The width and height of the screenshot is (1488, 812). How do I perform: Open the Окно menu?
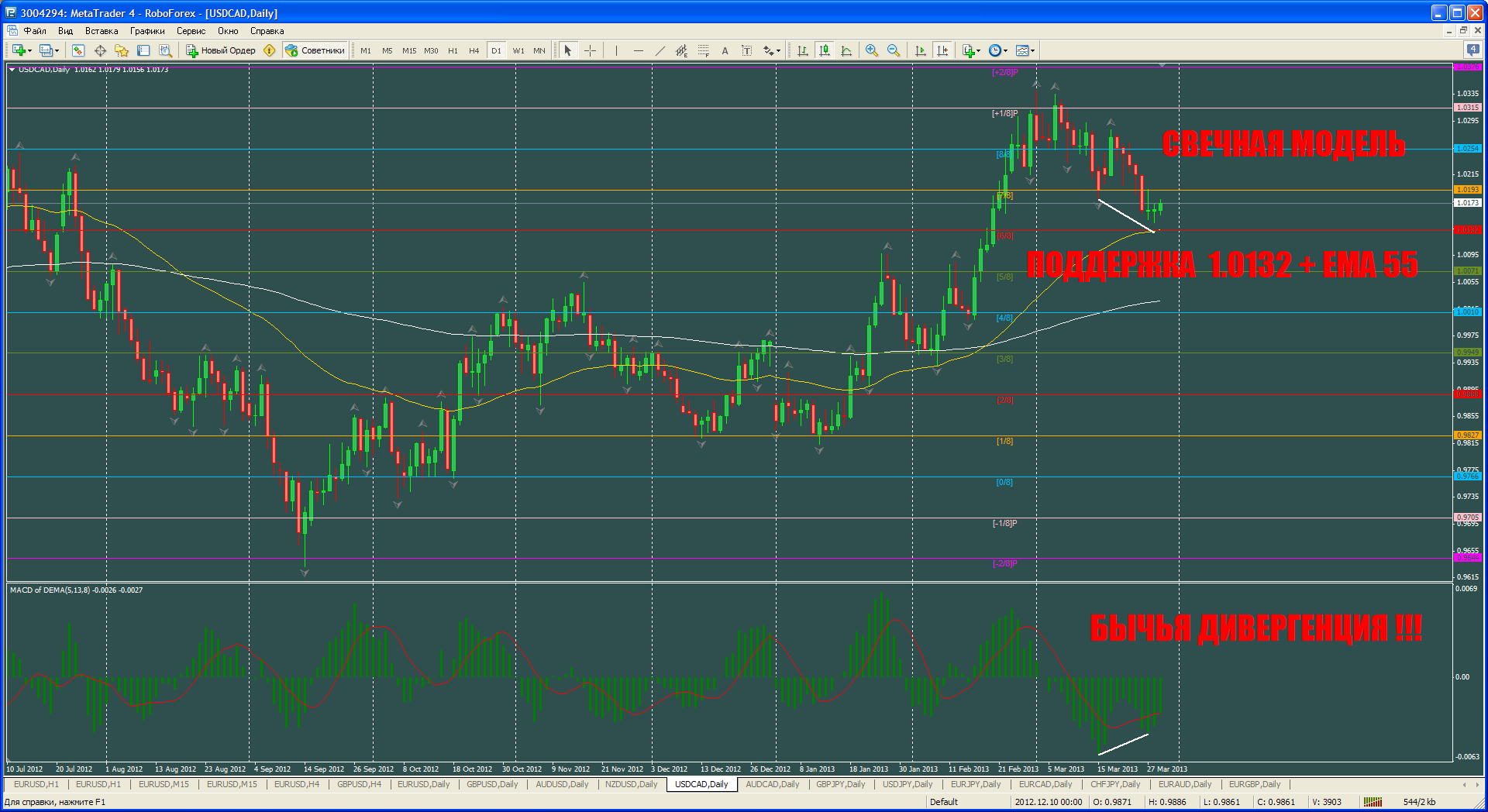[x=228, y=31]
